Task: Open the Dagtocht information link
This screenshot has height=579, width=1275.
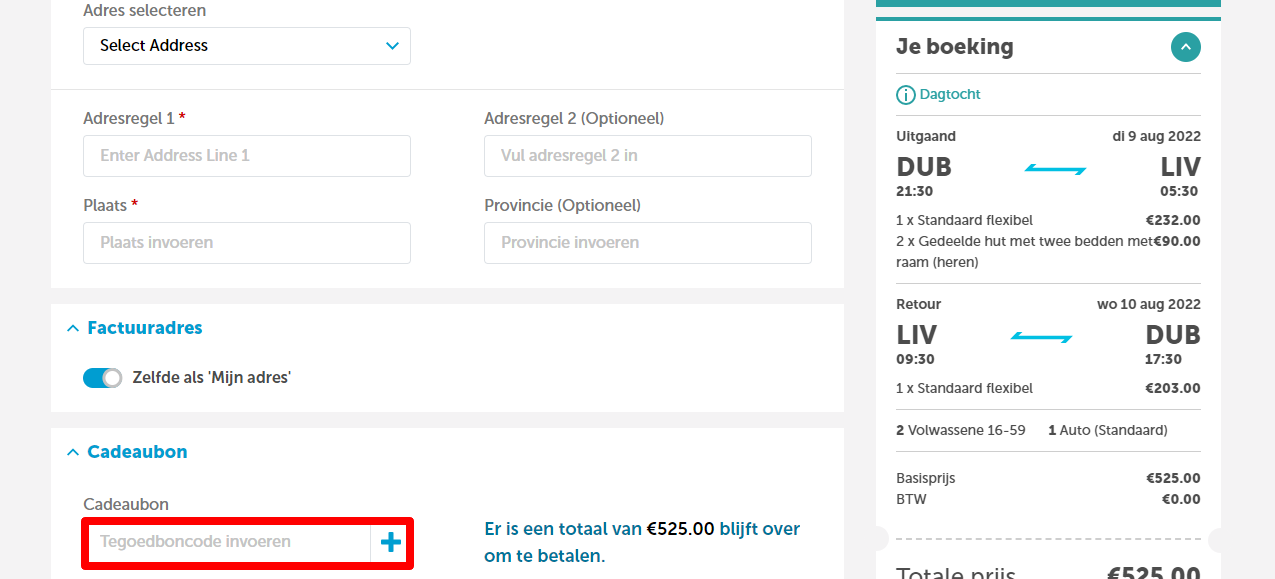Action: pyautogui.click(x=950, y=94)
